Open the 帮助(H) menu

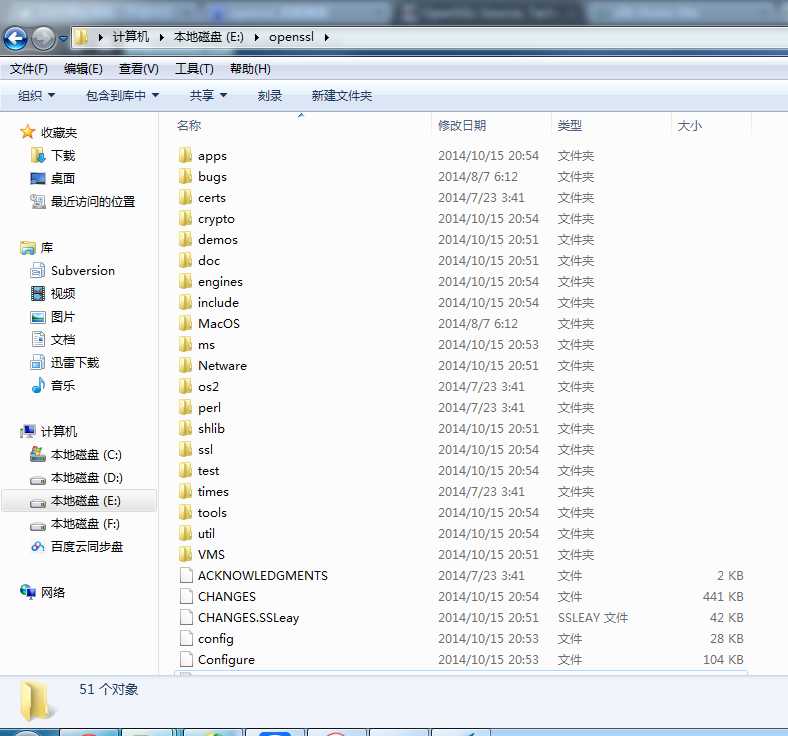[250, 69]
